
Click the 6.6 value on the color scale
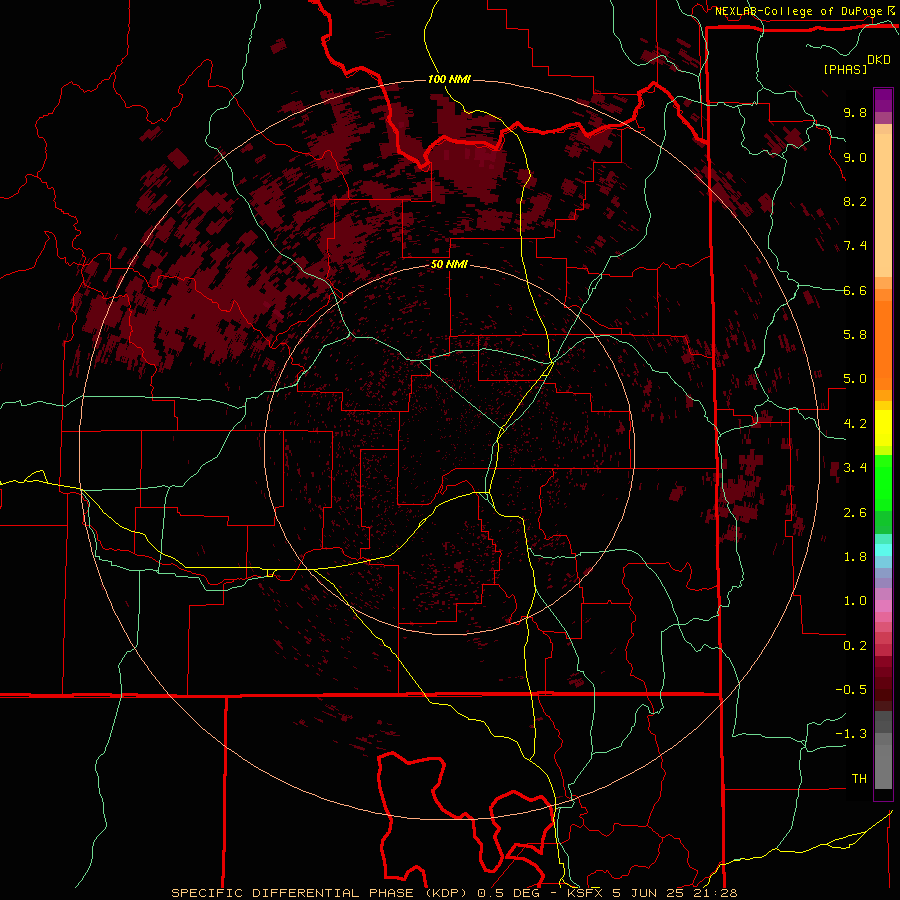click(855, 290)
